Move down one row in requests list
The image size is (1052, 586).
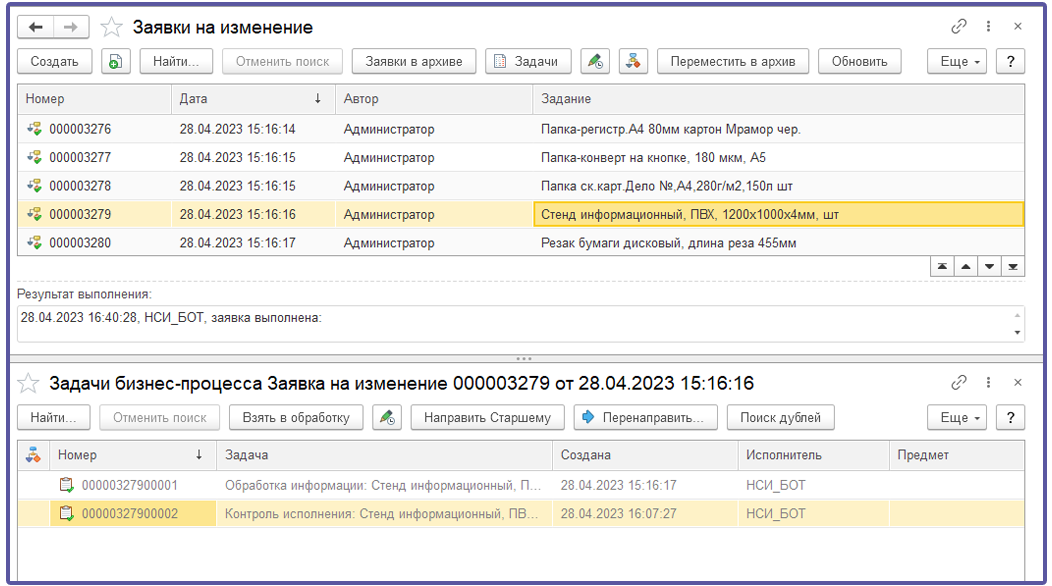(x=989, y=266)
